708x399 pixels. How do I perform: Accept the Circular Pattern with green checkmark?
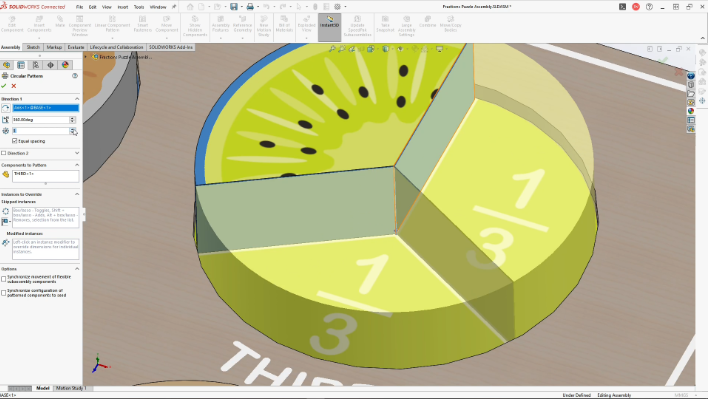(x=4, y=86)
